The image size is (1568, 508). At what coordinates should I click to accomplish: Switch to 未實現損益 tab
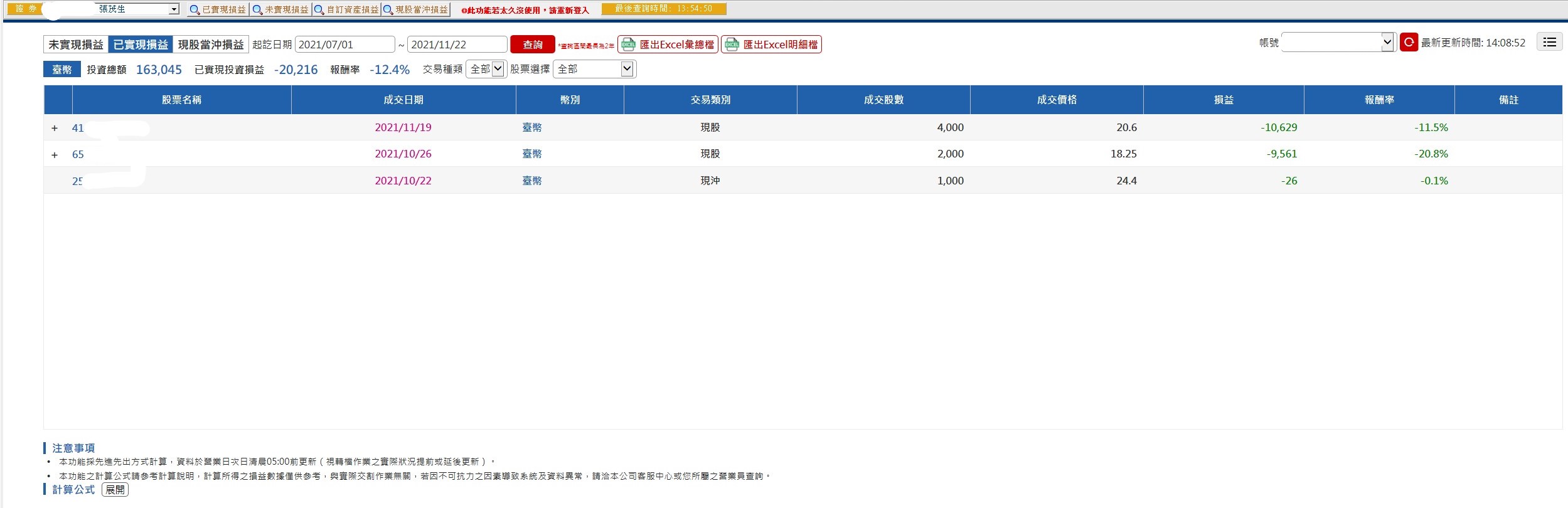coord(76,45)
